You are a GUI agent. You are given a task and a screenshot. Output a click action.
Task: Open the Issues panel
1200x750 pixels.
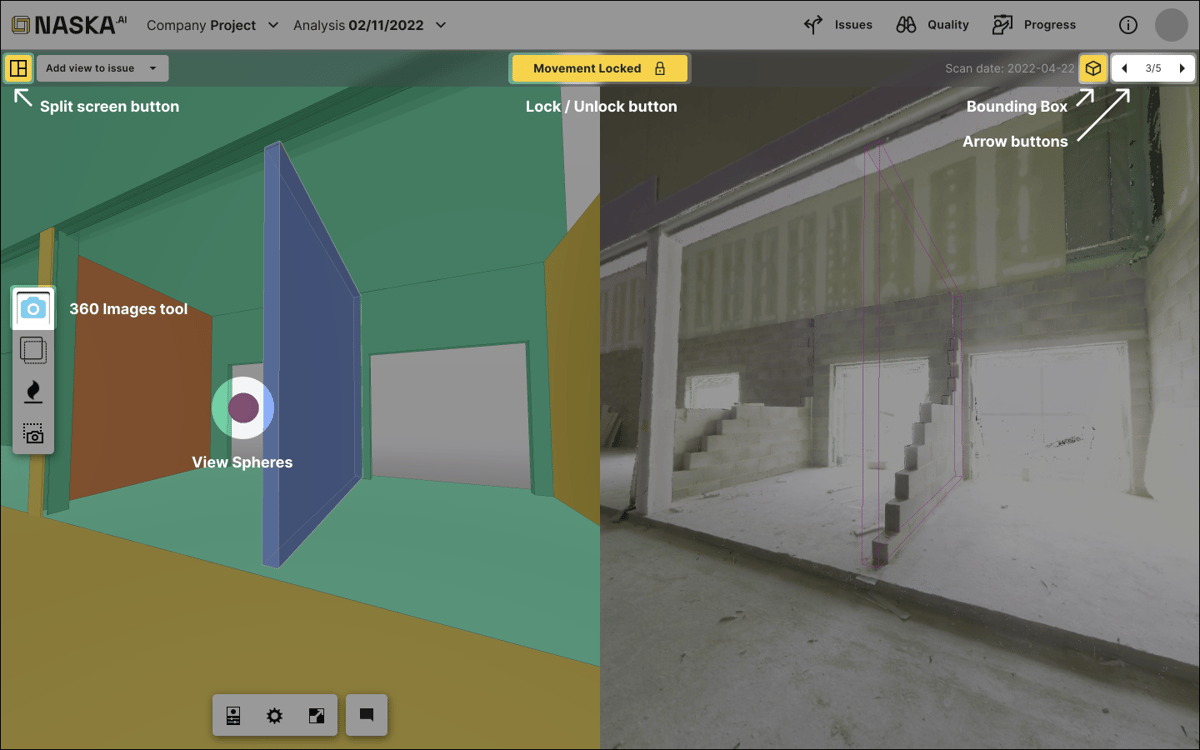(x=838, y=24)
